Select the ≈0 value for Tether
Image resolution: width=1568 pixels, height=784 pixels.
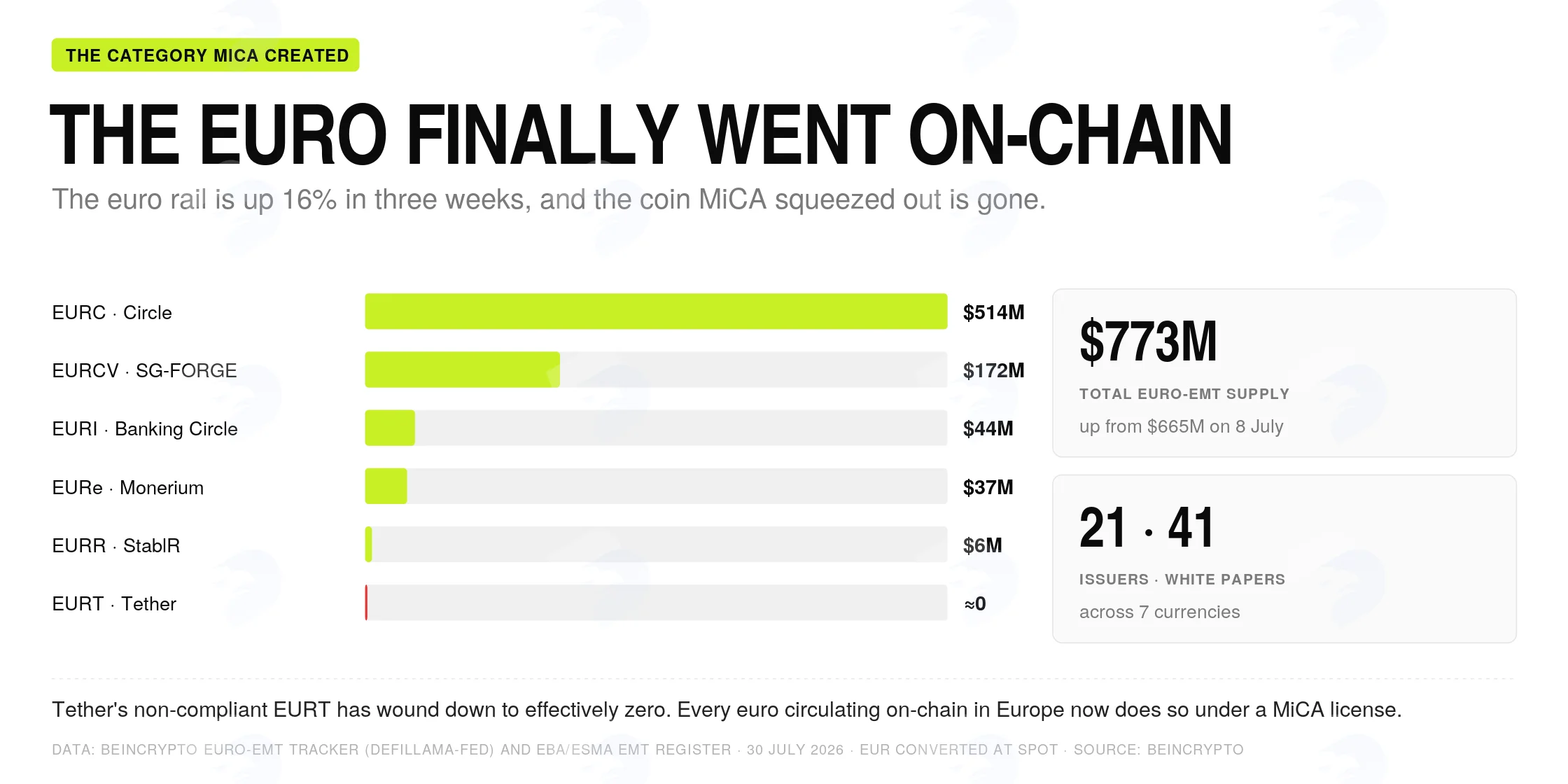(975, 603)
